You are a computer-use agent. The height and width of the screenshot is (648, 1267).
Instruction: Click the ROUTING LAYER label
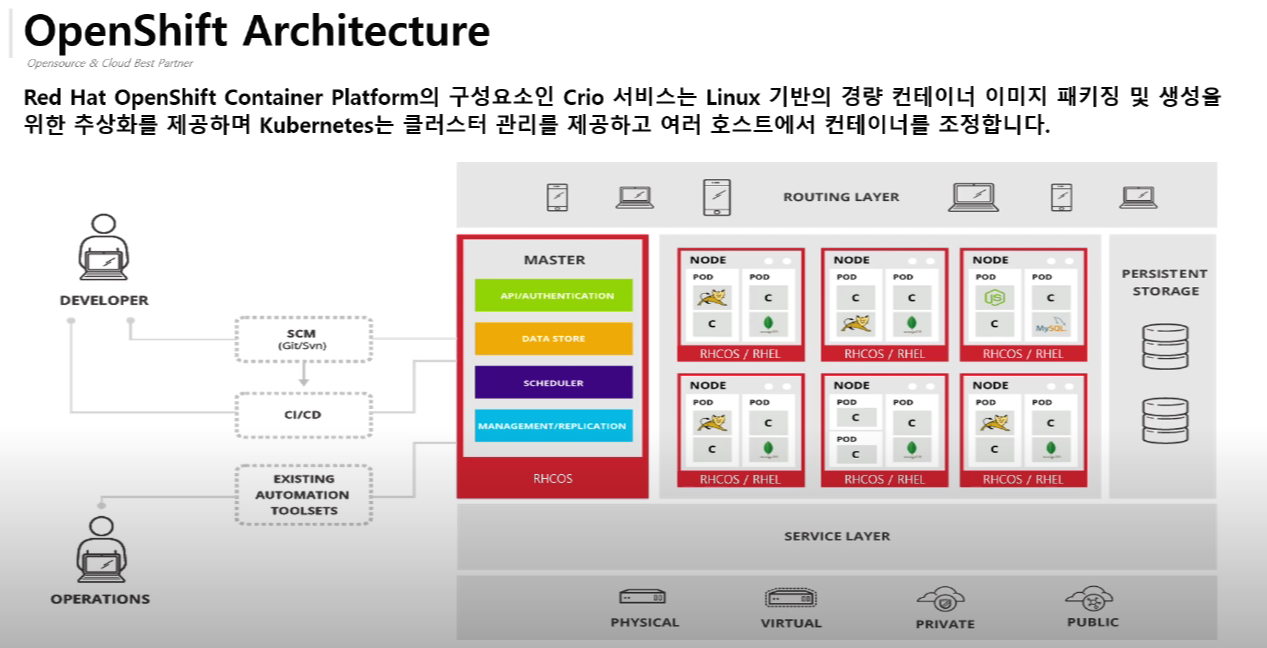(x=841, y=197)
